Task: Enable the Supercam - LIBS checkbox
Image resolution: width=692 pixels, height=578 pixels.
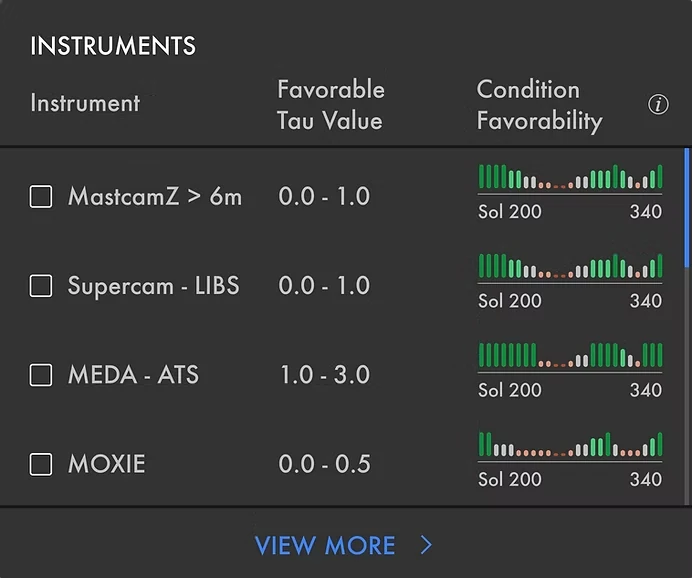Action: pos(41,286)
